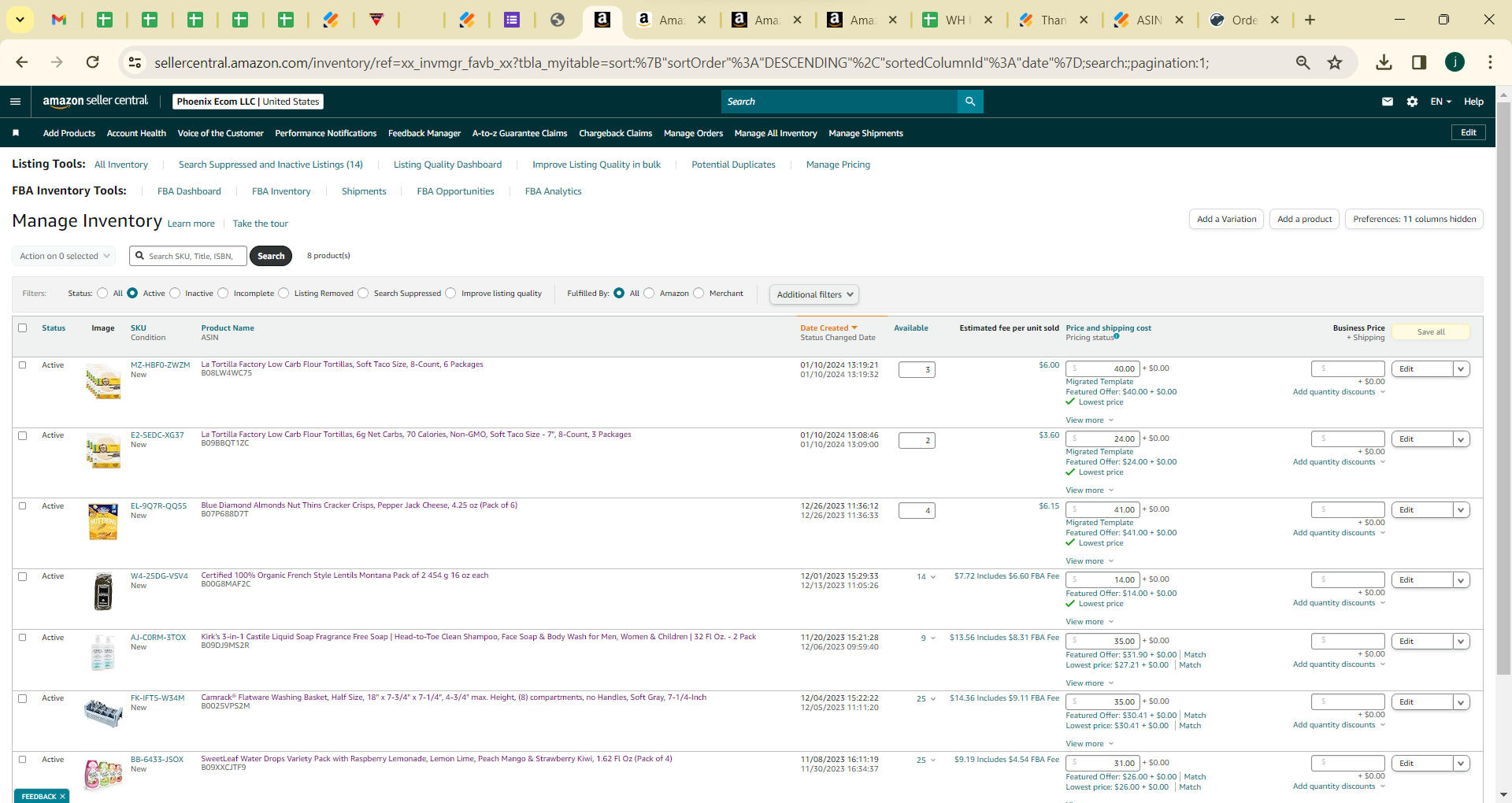Click the Save all button
The width and height of the screenshot is (1512, 803).
[x=1431, y=332]
